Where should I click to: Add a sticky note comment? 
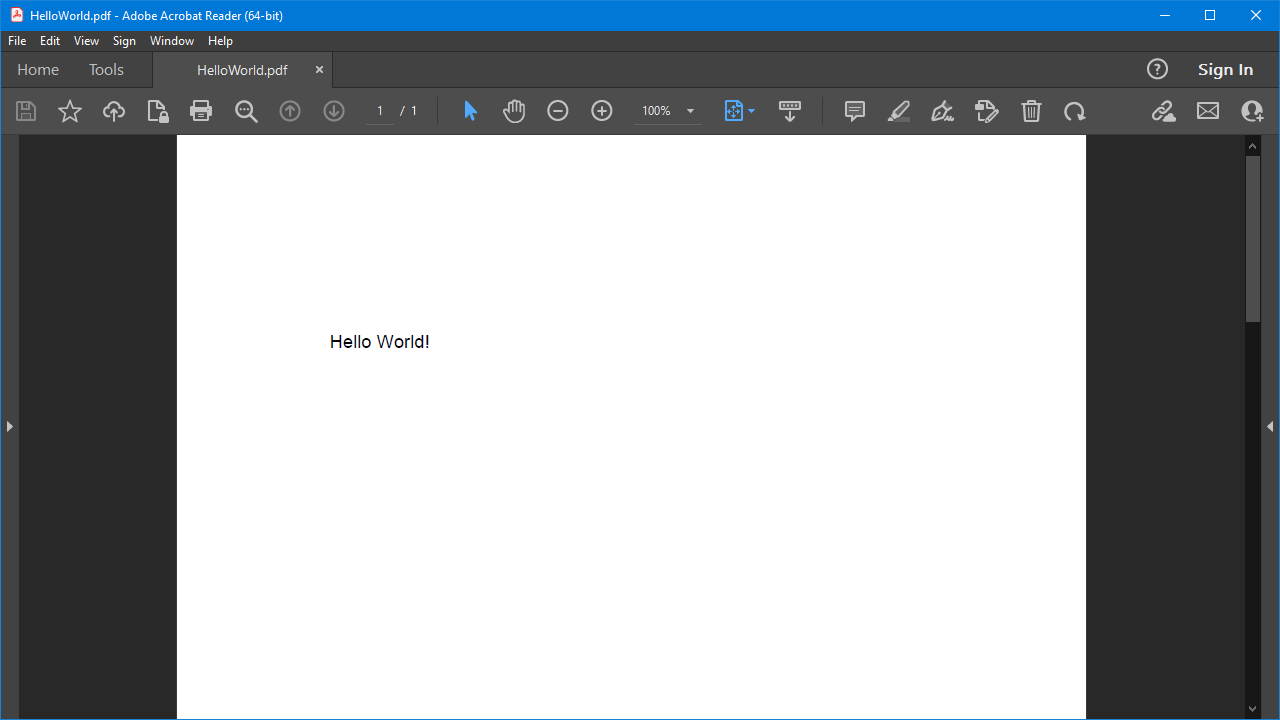855,111
